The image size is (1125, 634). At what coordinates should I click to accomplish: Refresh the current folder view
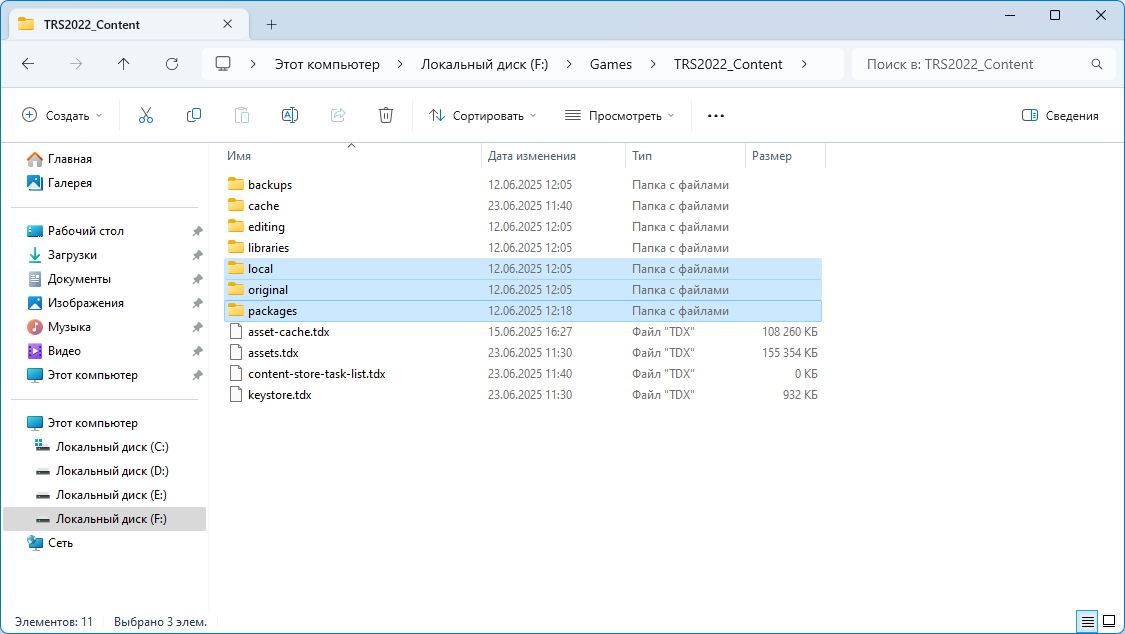pyautogui.click(x=171, y=64)
